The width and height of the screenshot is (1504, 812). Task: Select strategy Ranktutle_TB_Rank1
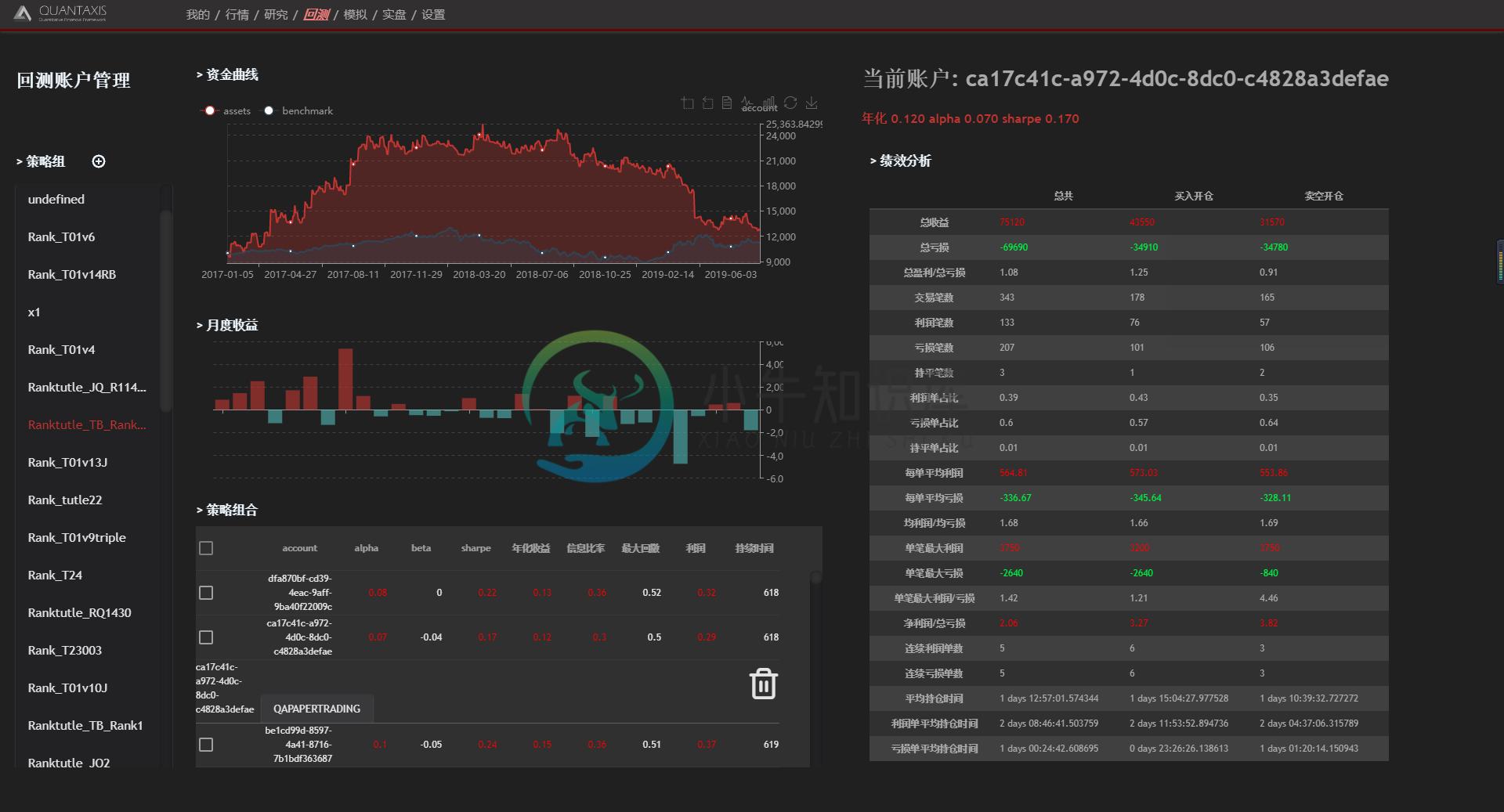[85, 726]
